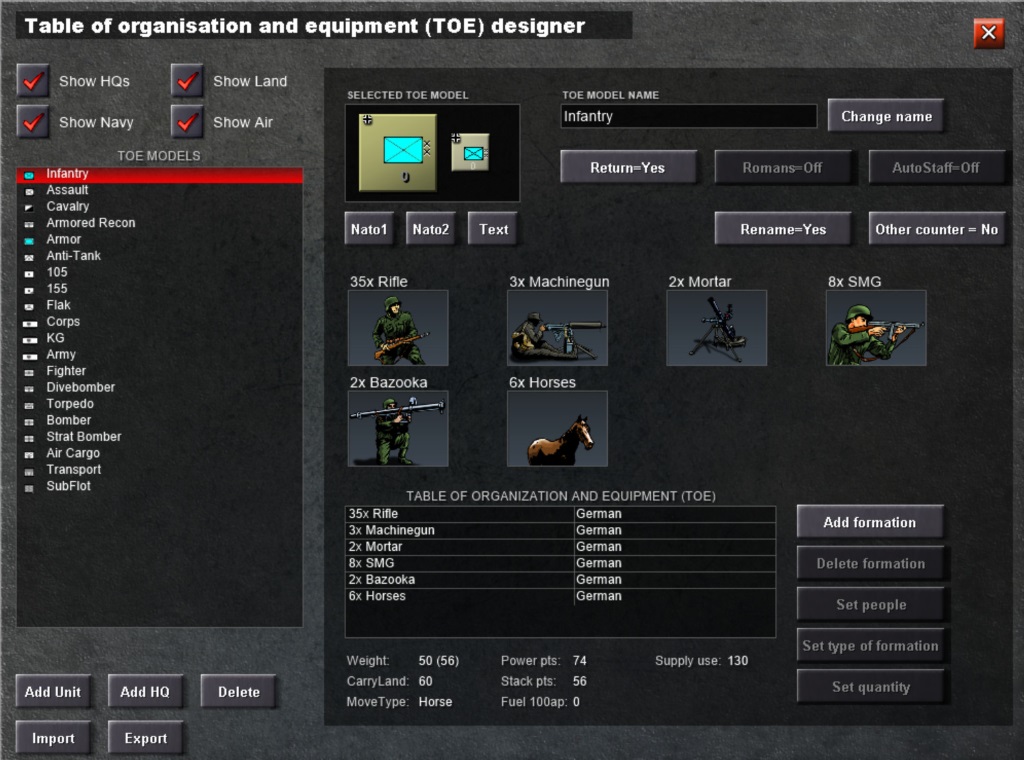Click the 155 artillery model icon
Viewport: 1024px width, 760px height.
[29, 290]
